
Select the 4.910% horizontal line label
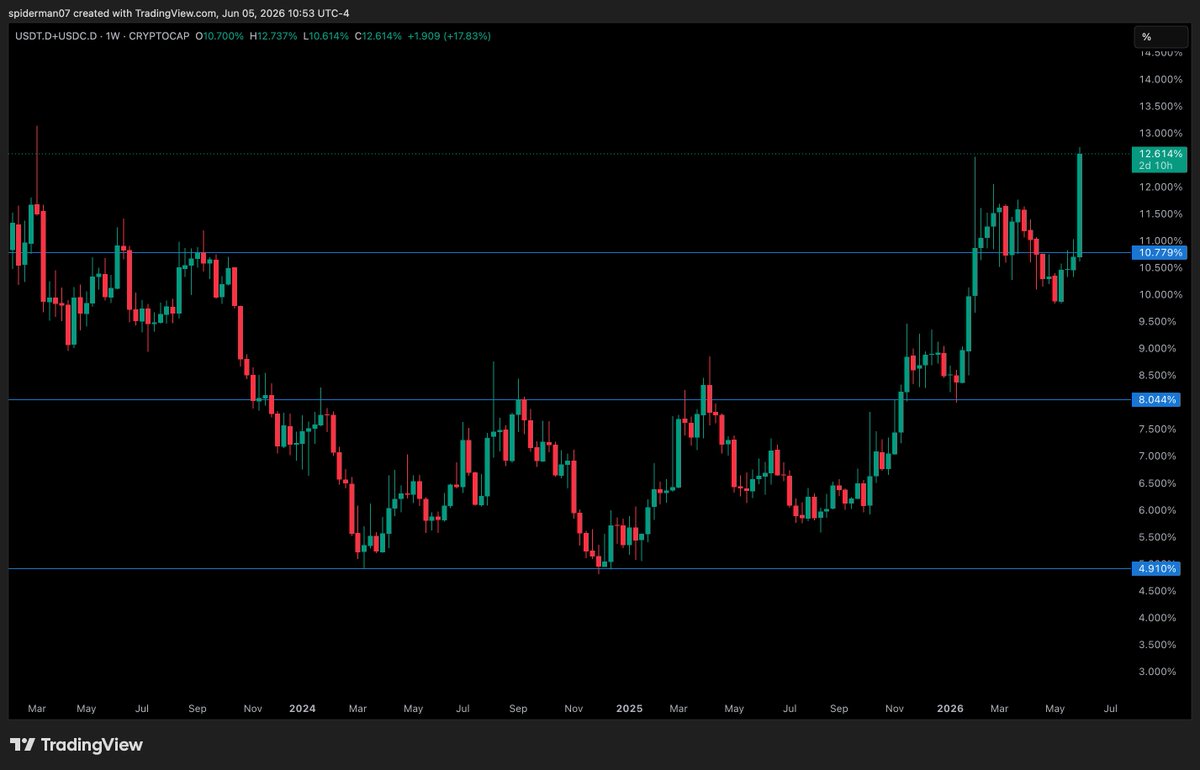1158,568
